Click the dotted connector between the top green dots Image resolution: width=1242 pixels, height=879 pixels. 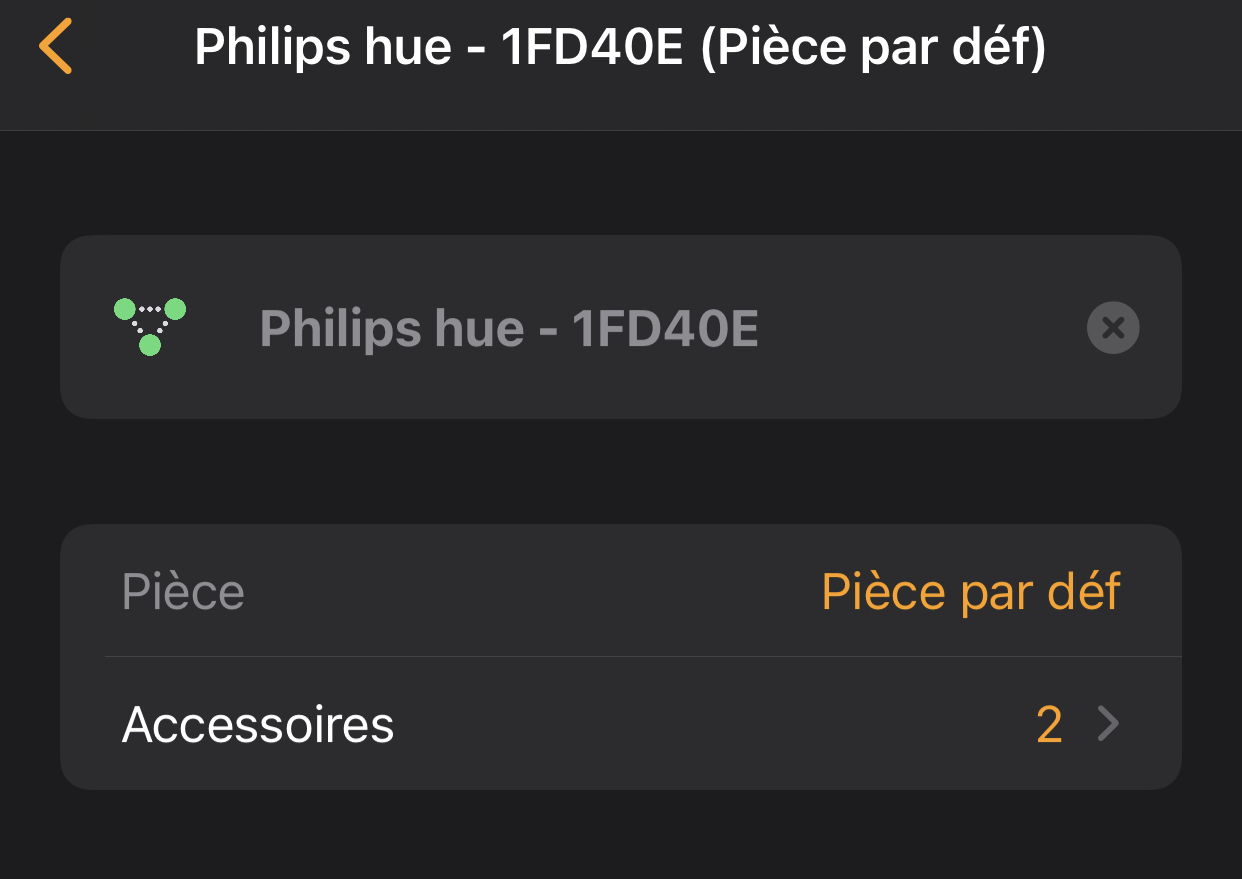[x=150, y=309]
